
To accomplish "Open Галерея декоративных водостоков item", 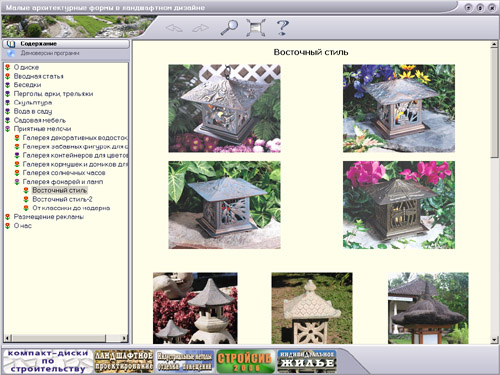I will [75, 138].
